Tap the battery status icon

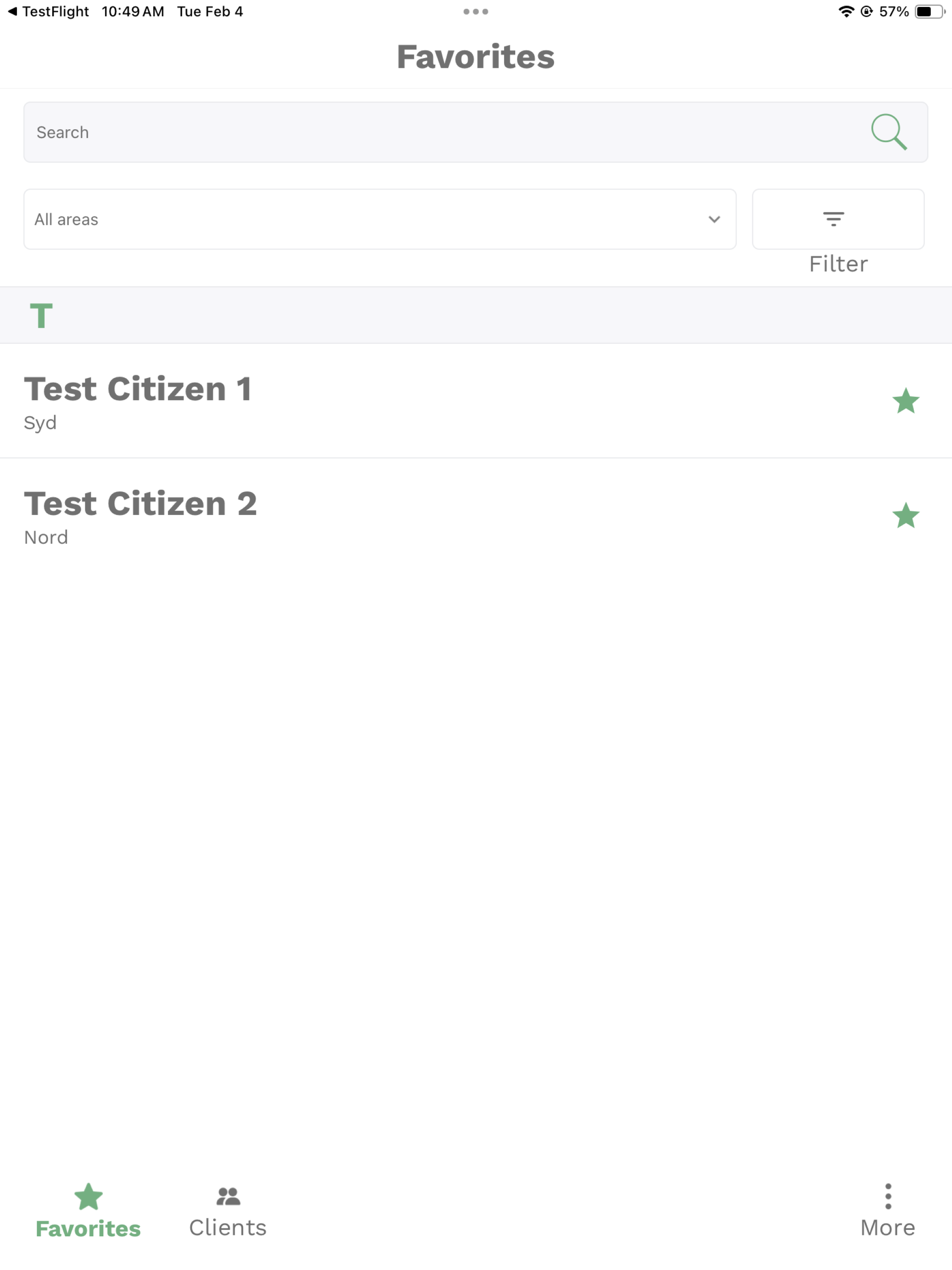click(929, 12)
